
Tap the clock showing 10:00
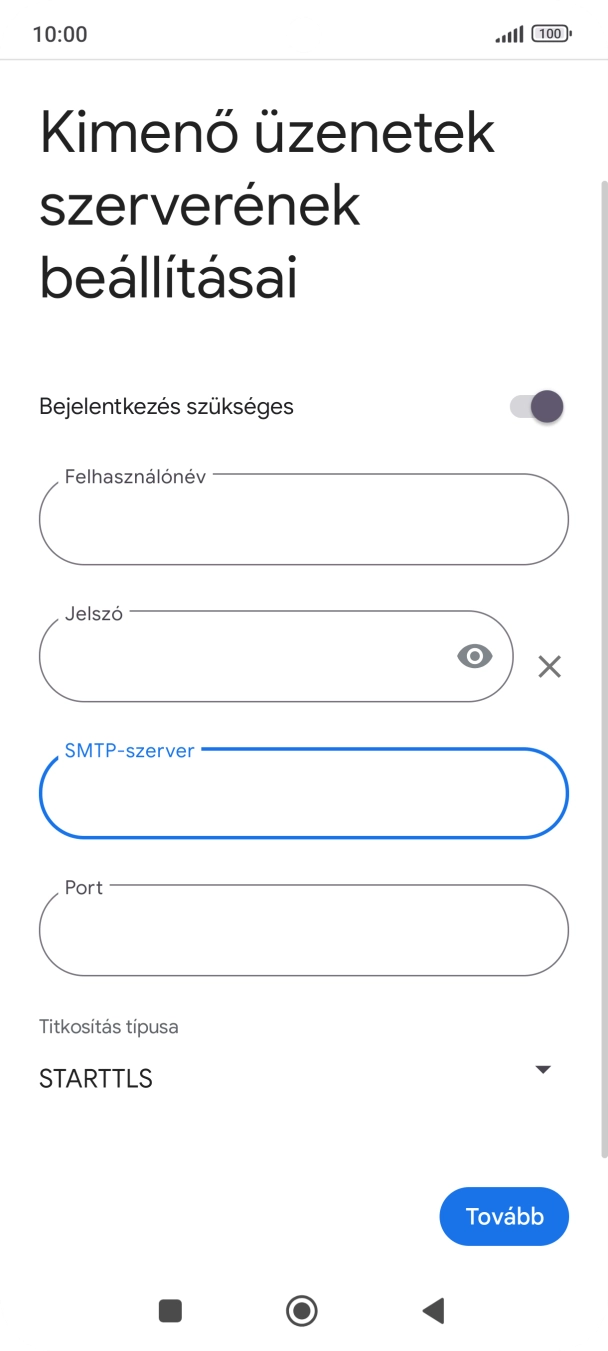(x=60, y=34)
